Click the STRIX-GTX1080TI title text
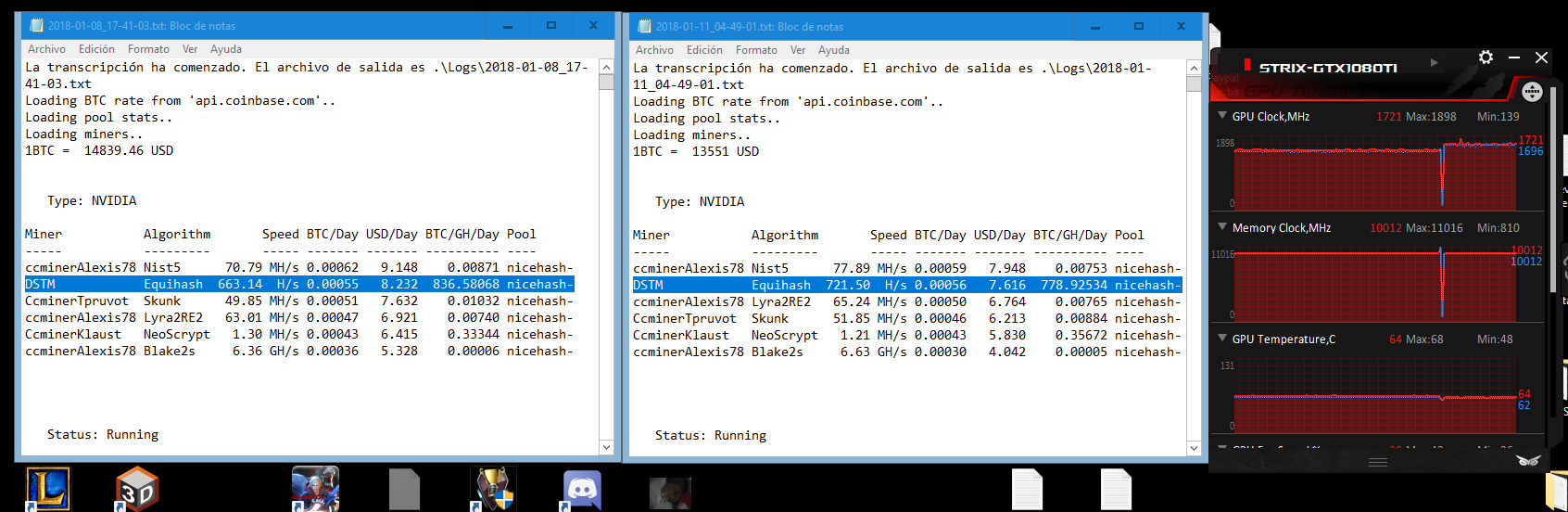1568x512 pixels. pos(1328,68)
